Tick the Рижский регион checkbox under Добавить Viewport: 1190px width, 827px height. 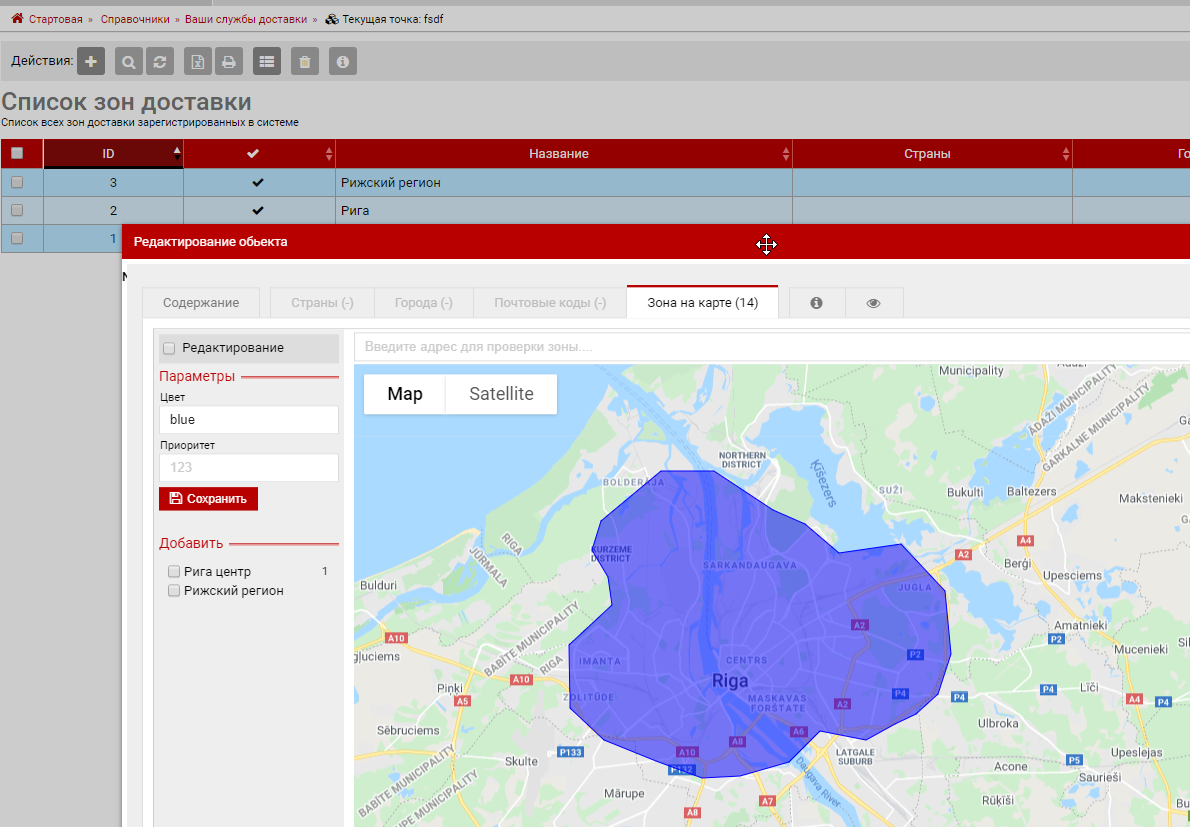[x=174, y=591]
